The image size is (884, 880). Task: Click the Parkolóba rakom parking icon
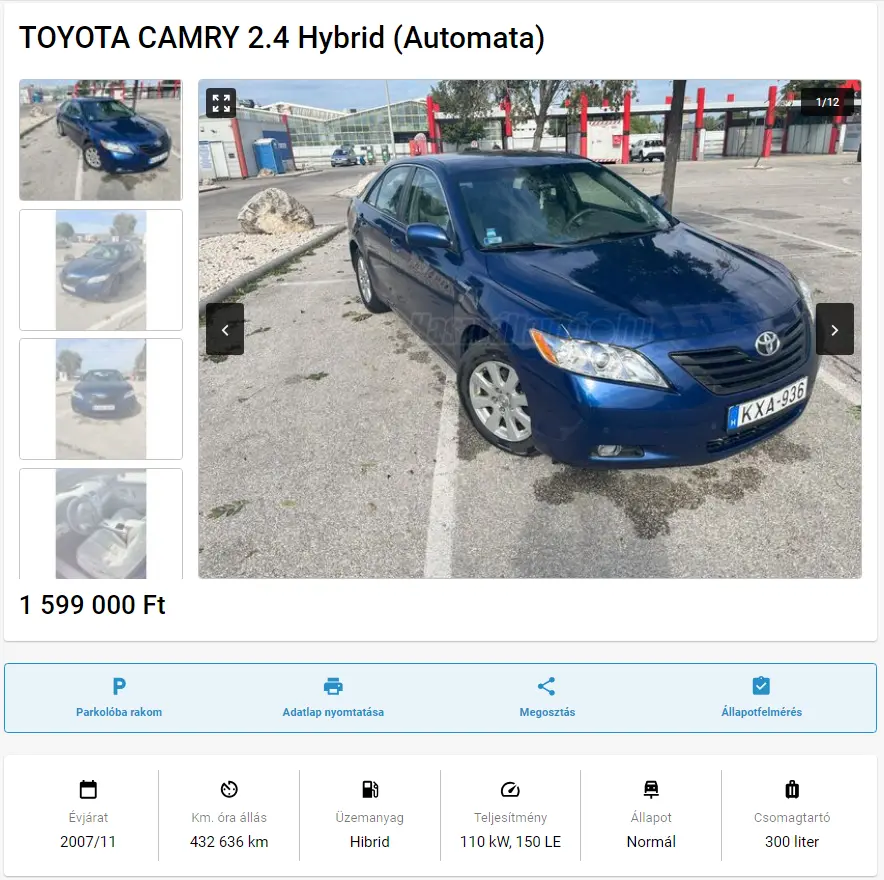tap(119, 686)
